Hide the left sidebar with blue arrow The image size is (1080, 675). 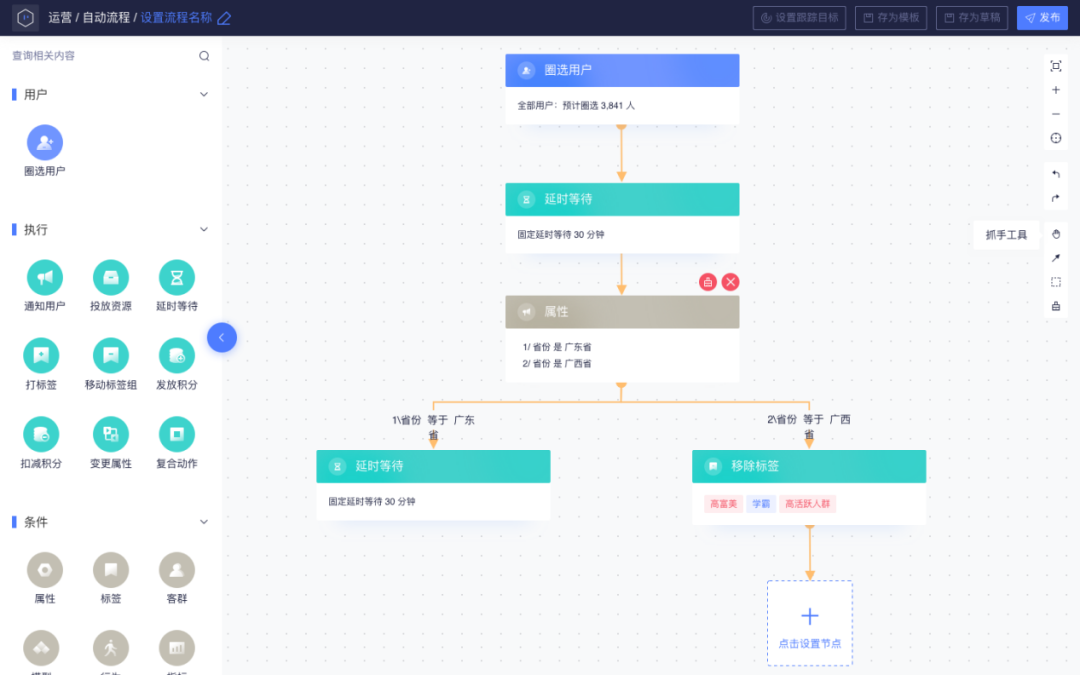click(222, 338)
